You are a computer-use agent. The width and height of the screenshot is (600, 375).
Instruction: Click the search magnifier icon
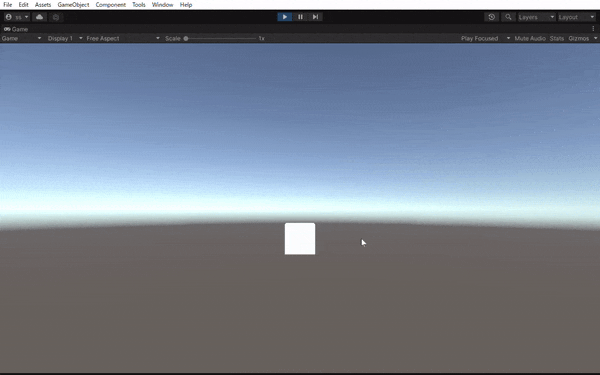(508, 17)
